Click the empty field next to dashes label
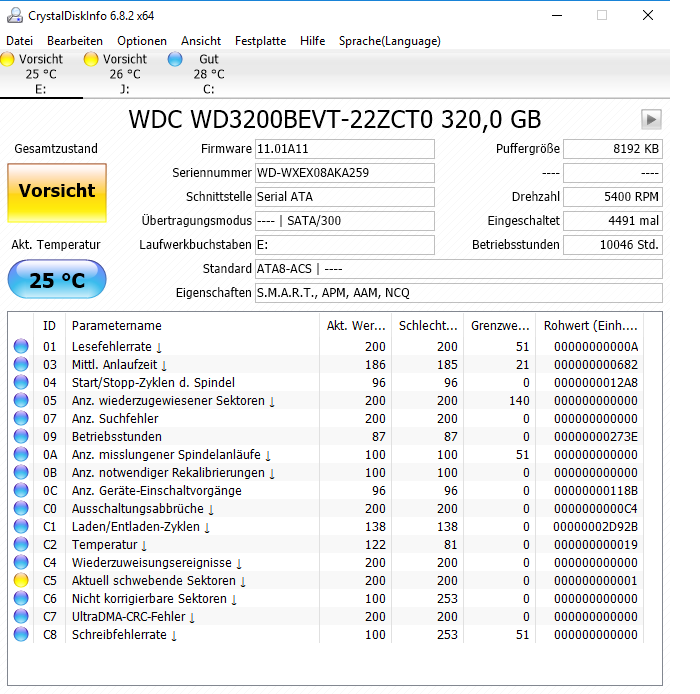The image size is (700, 694). pyautogui.click(x=612, y=173)
